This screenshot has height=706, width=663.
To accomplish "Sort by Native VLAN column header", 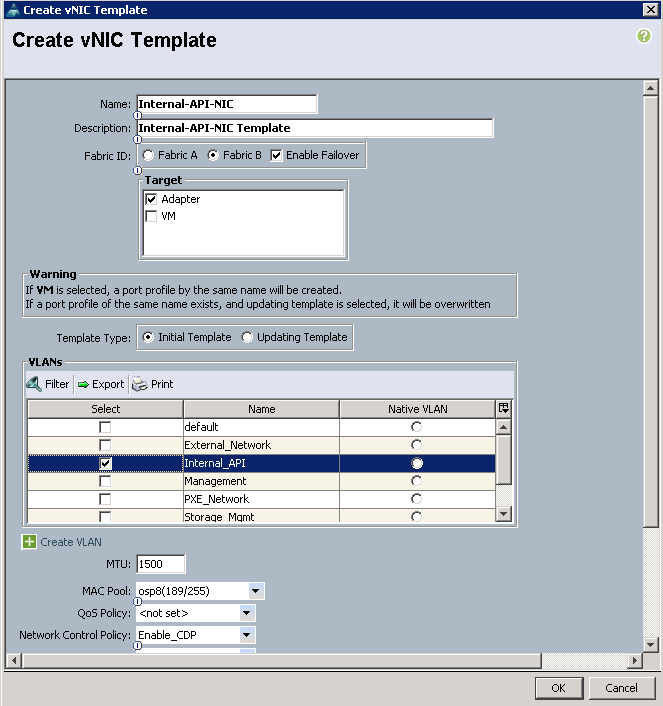I will point(418,409).
